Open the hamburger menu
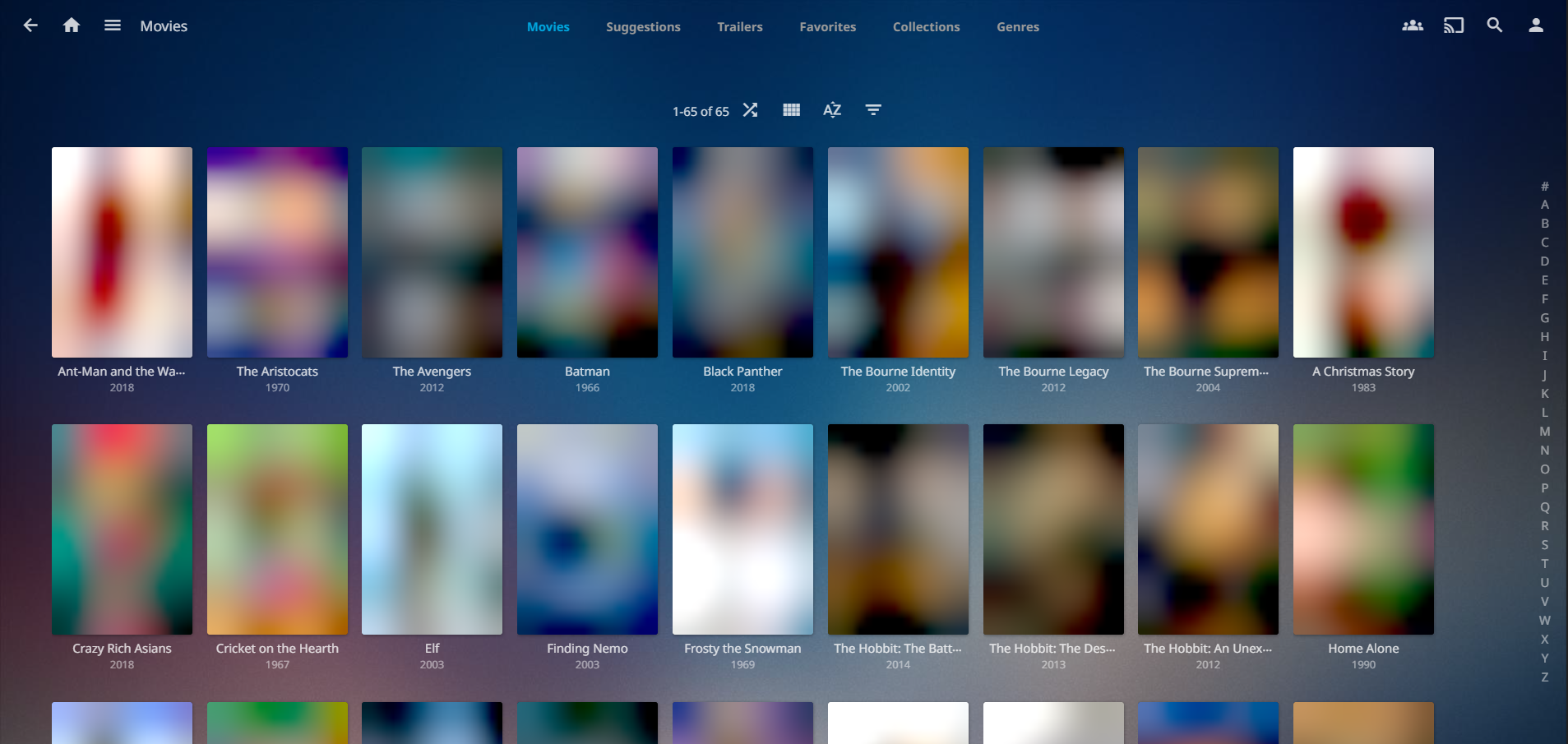The width and height of the screenshot is (1568, 744). (113, 25)
